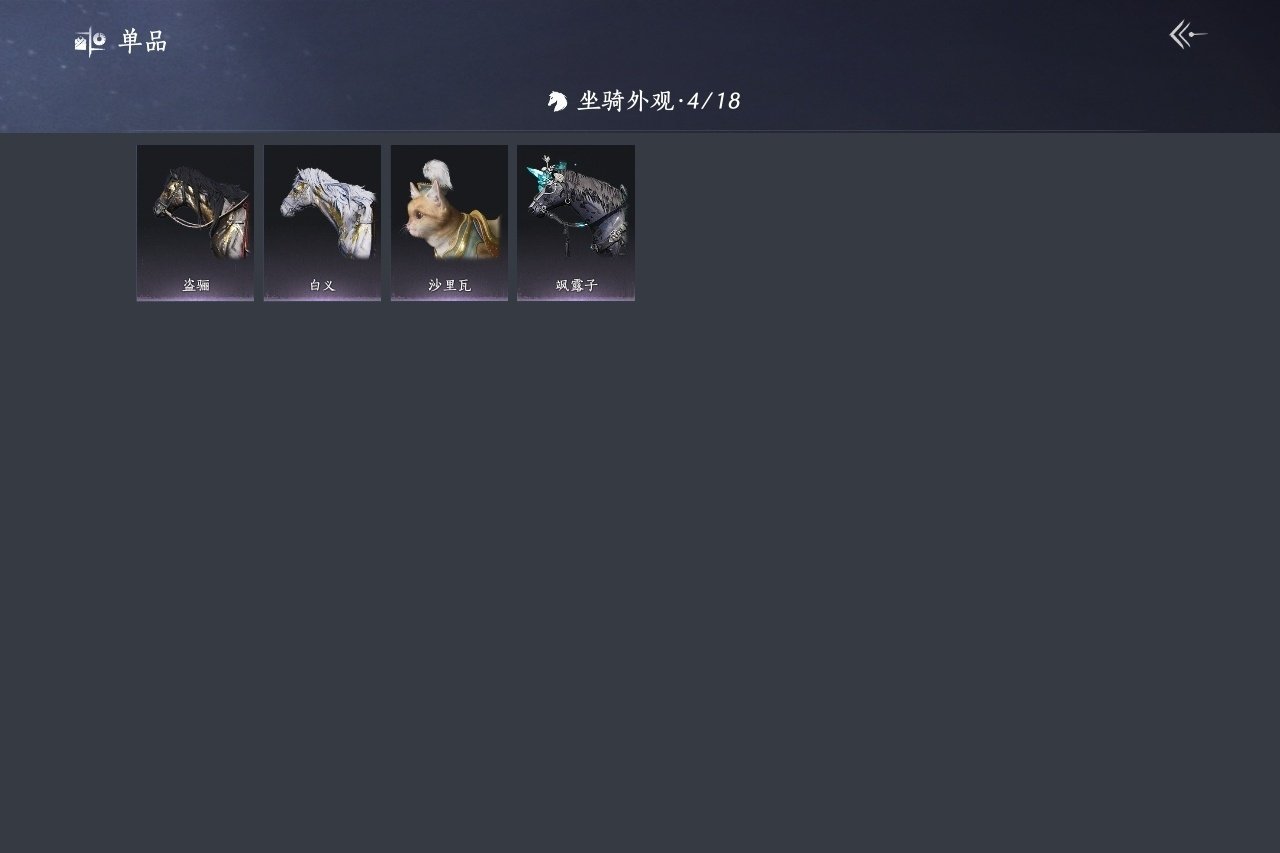Click the horse head icon beside 坐骑外观
The width and height of the screenshot is (1280, 853).
[x=557, y=101]
